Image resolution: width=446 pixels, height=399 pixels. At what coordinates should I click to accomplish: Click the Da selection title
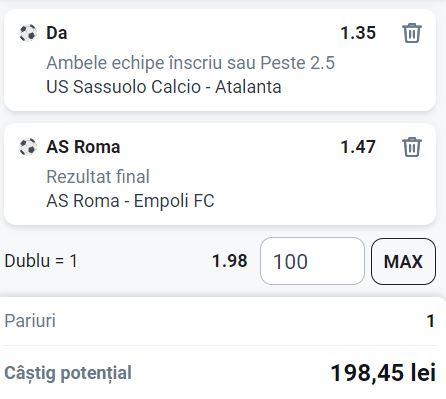coord(57,33)
